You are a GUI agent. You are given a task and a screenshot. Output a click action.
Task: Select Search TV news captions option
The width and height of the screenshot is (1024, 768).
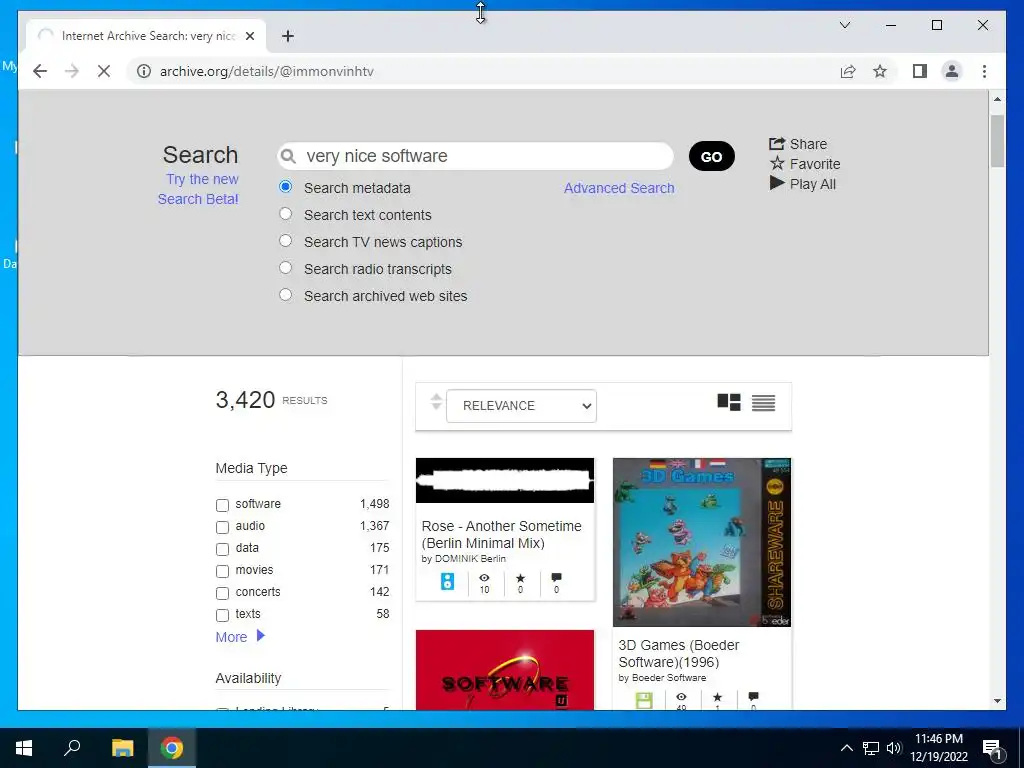[285, 240]
